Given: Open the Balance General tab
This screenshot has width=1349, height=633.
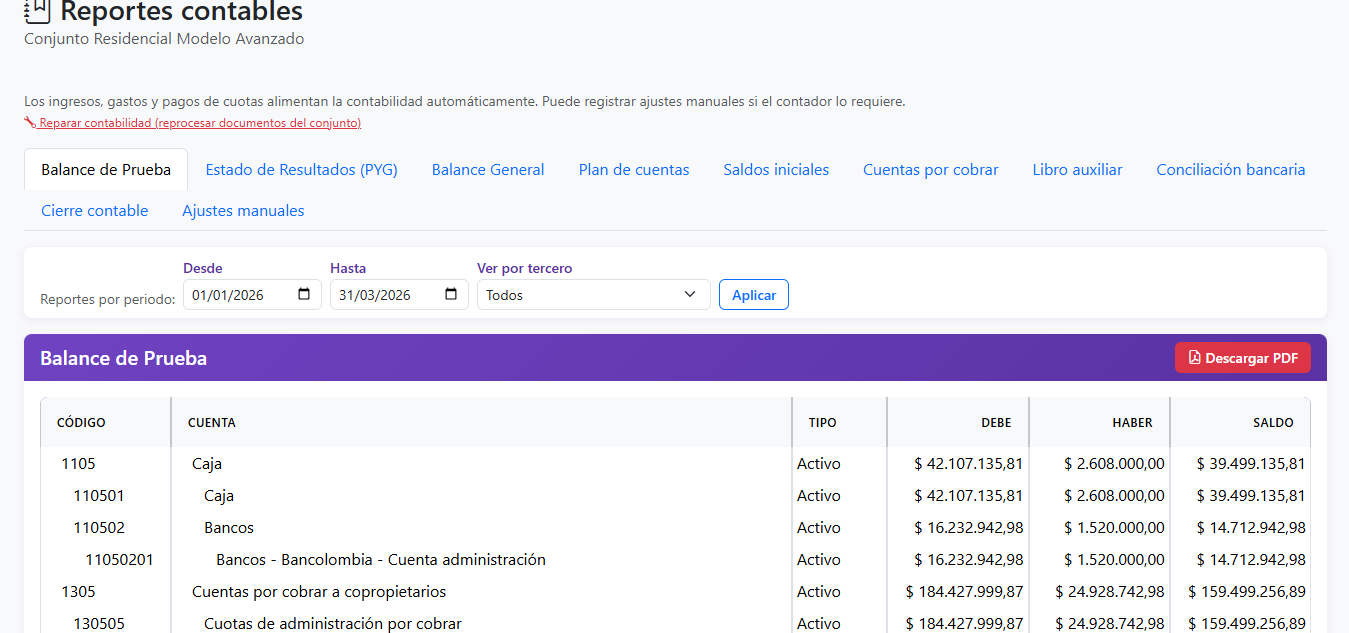Looking at the screenshot, I should 488,170.
